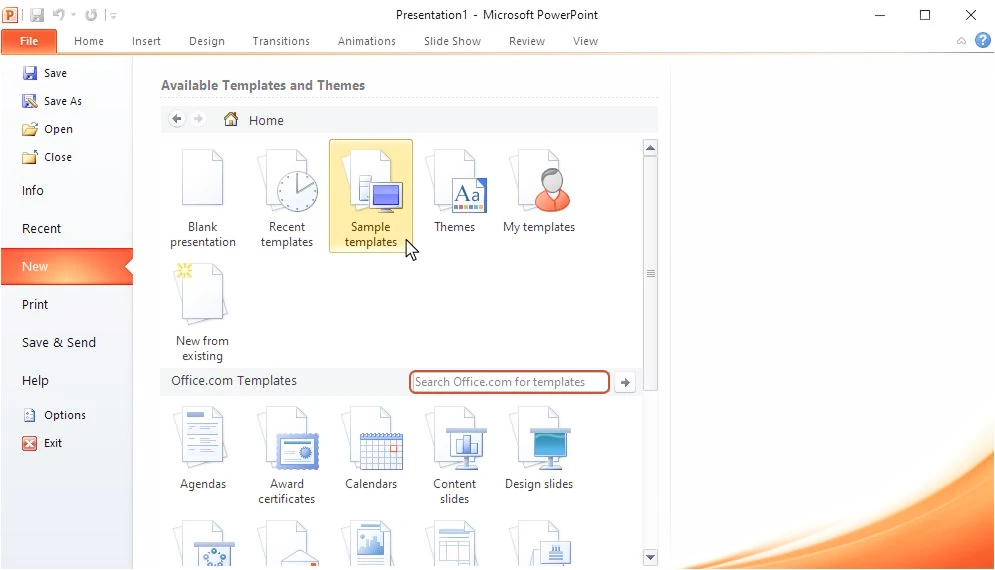
Task: Switch to the View tab
Action: click(585, 41)
